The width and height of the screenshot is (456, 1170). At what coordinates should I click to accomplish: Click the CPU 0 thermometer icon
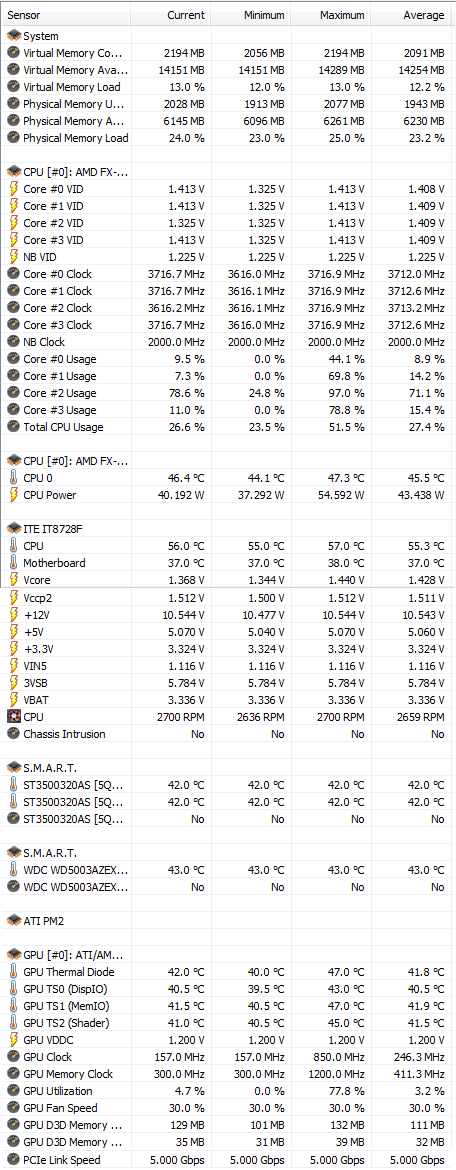point(13,478)
